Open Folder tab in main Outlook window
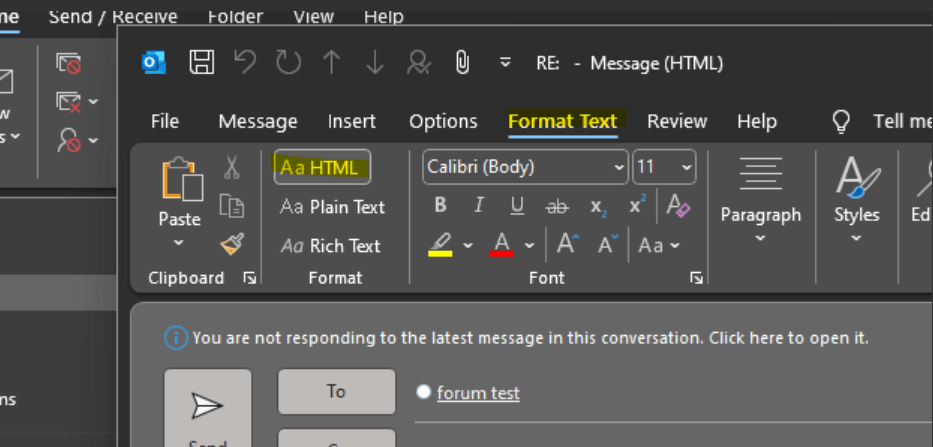The height and width of the screenshot is (447, 933). (x=236, y=16)
